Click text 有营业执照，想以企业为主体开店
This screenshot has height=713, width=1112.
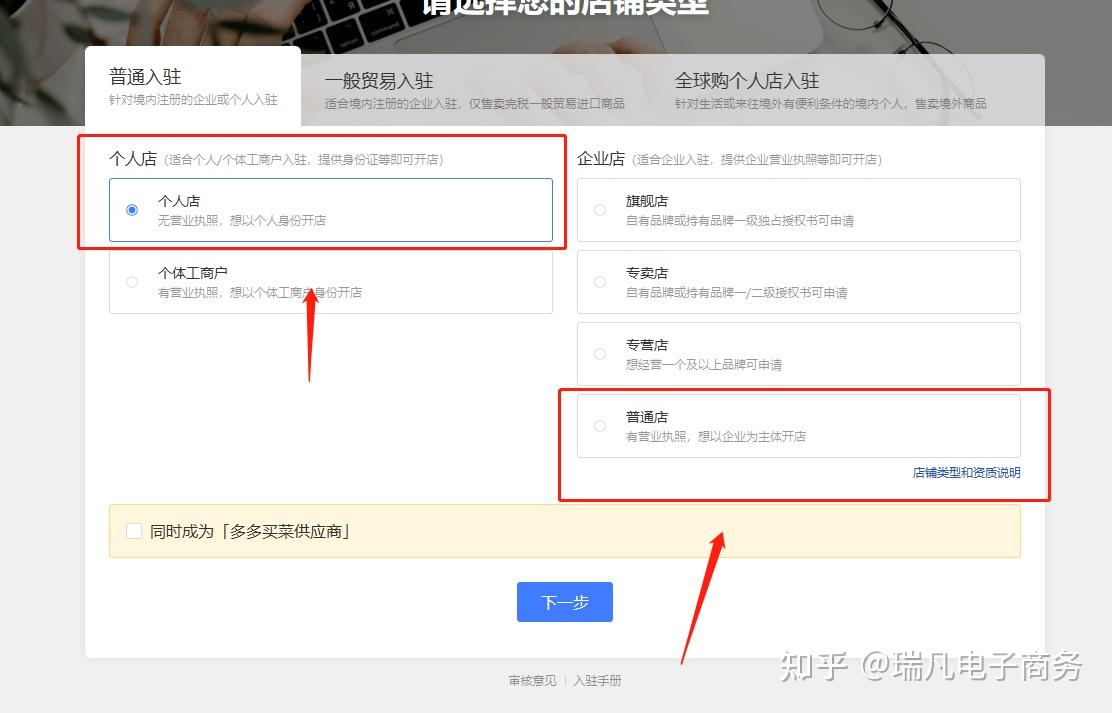point(716,436)
